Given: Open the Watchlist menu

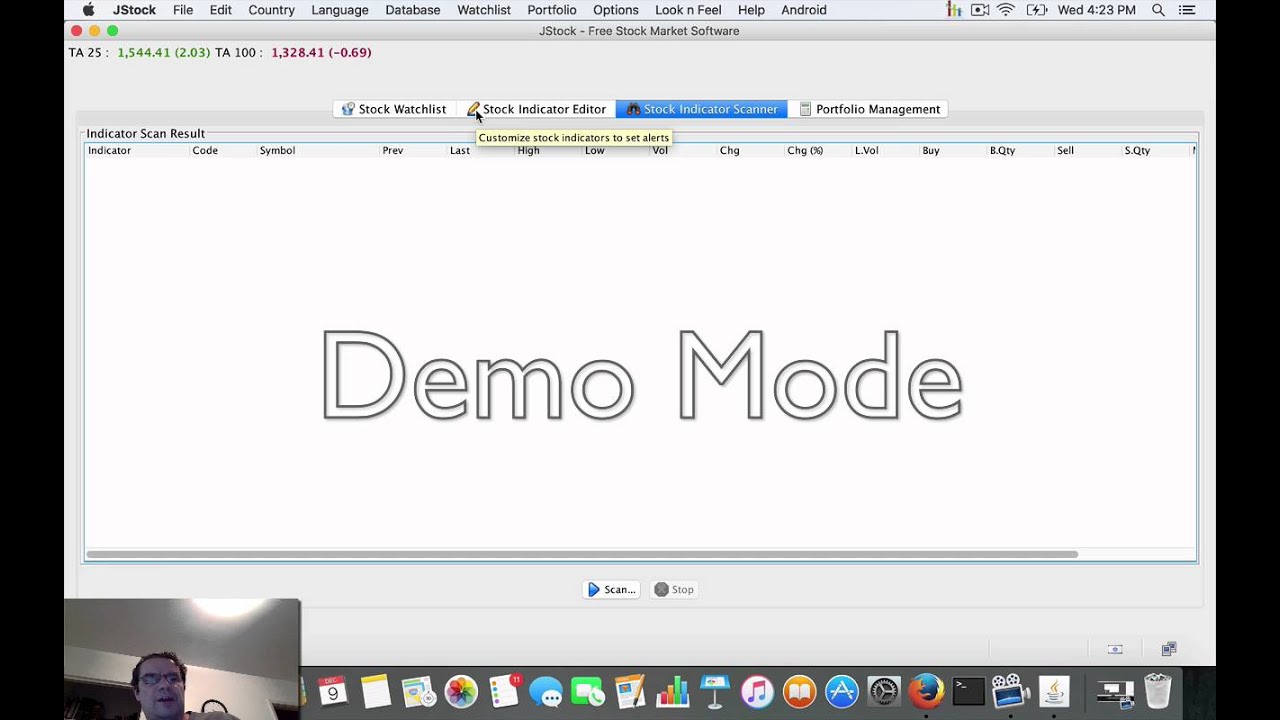Looking at the screenshot, I should [x=484, y=10].
